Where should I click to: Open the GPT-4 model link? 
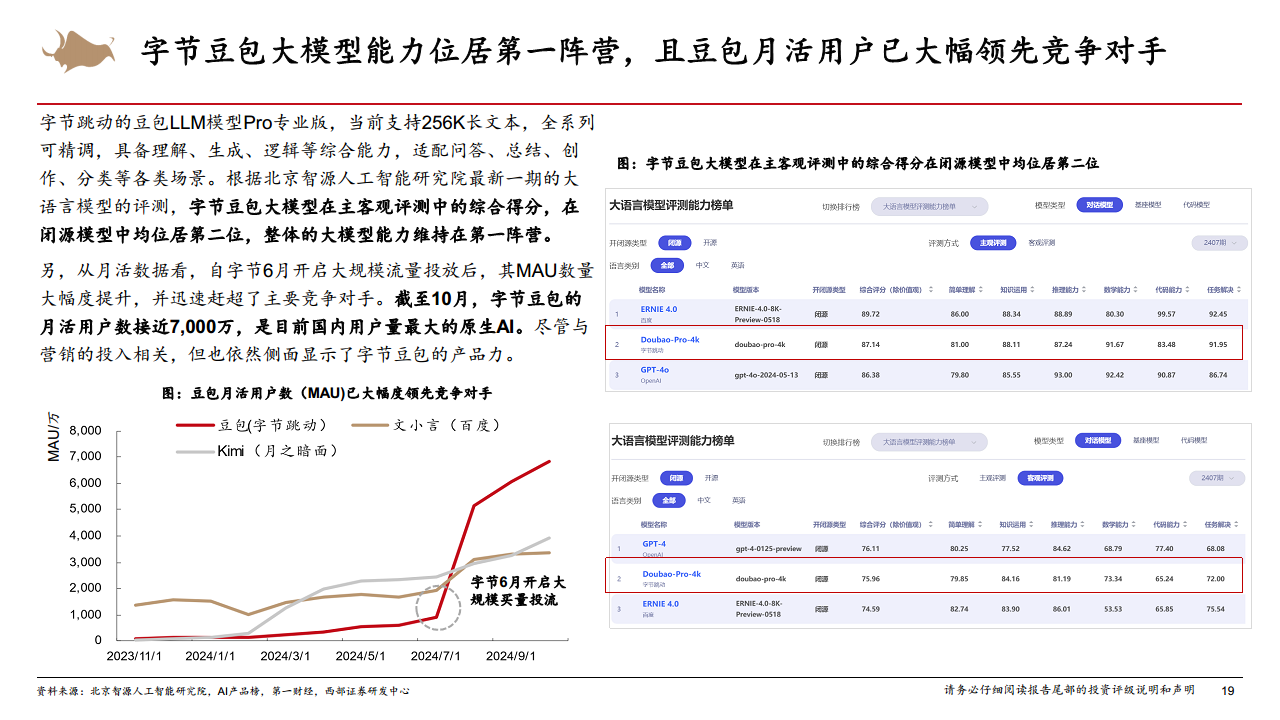654,545
